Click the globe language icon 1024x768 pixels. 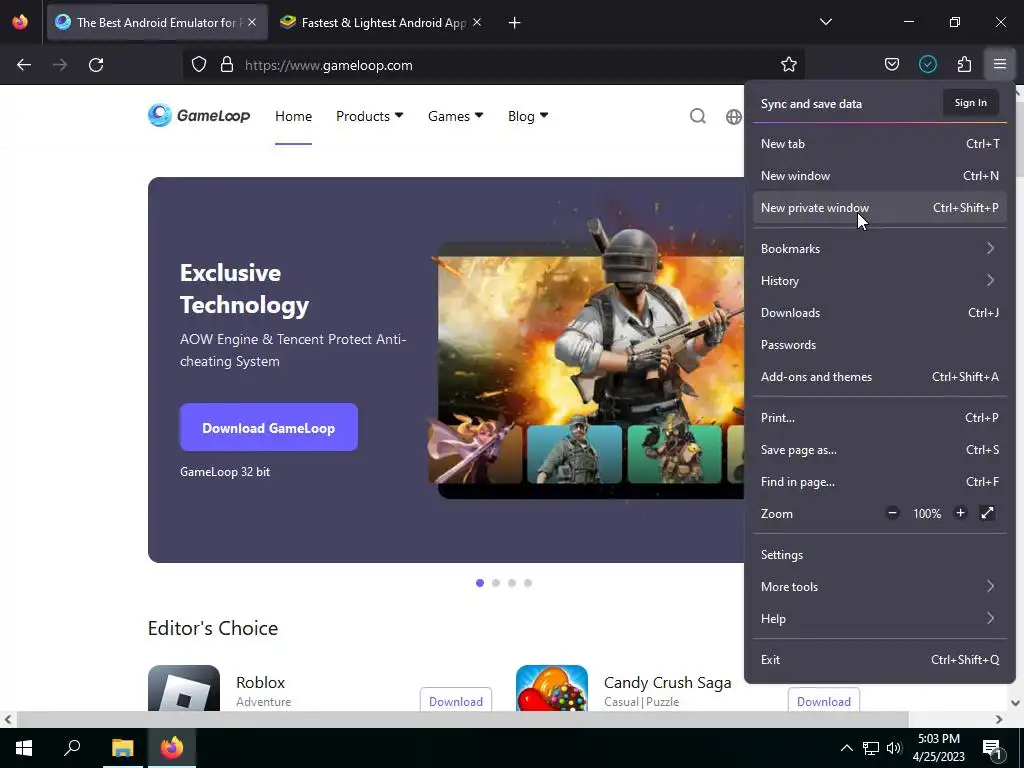pyautogui.click(x=733, y=116)
